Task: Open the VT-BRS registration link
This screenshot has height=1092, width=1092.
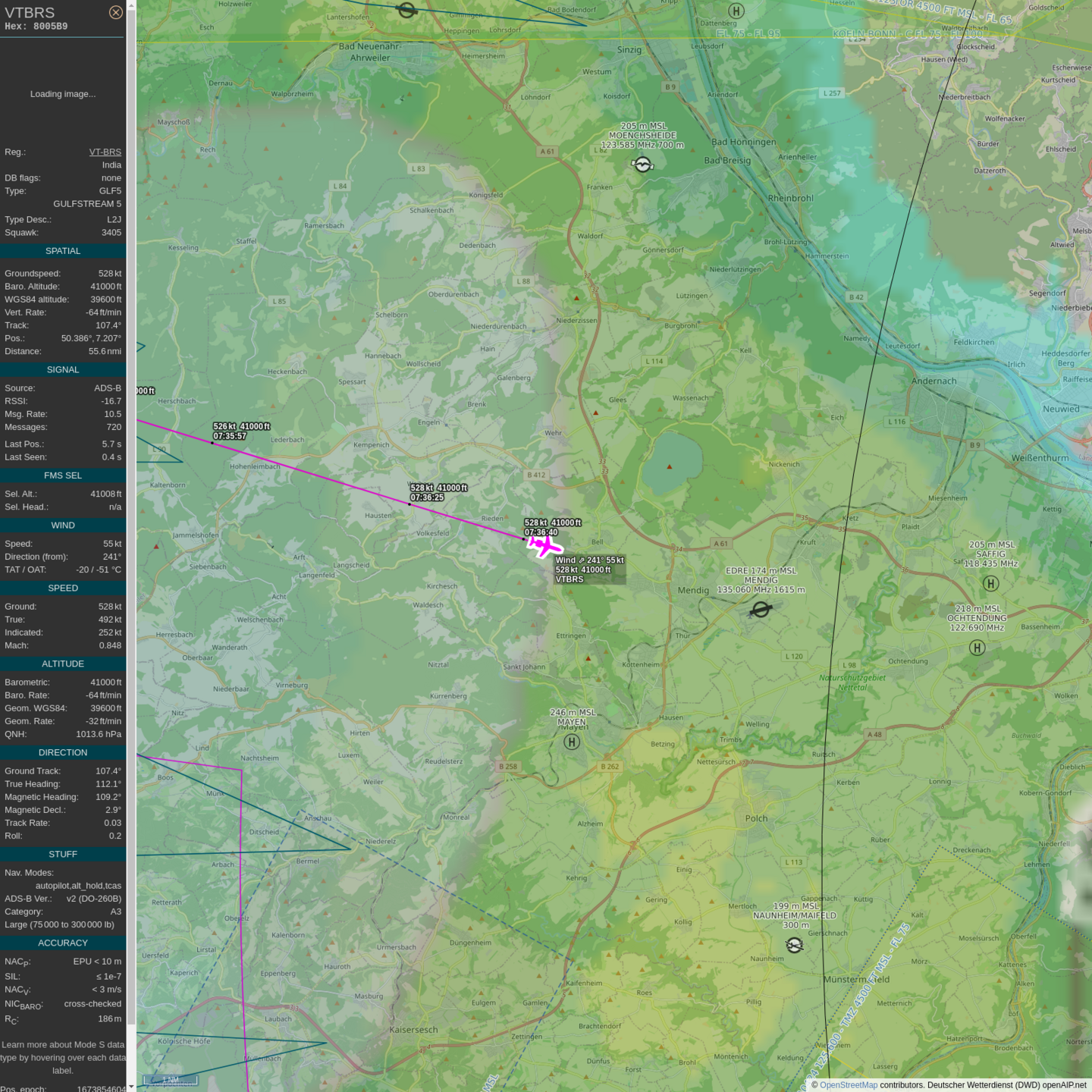Action: point(105,152)
